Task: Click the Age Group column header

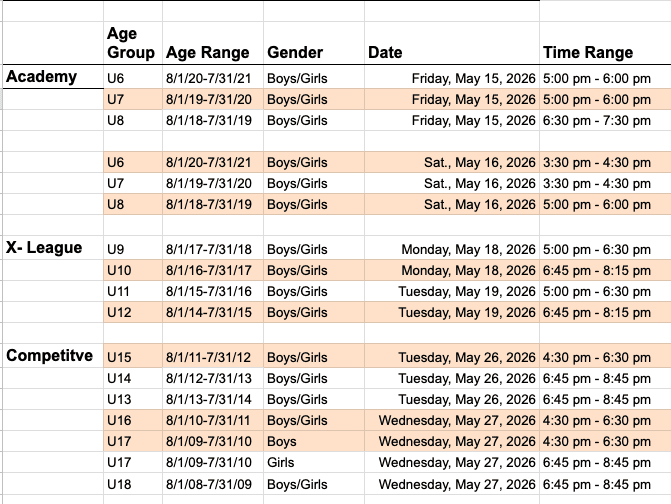Action: [x=131, y=44]
